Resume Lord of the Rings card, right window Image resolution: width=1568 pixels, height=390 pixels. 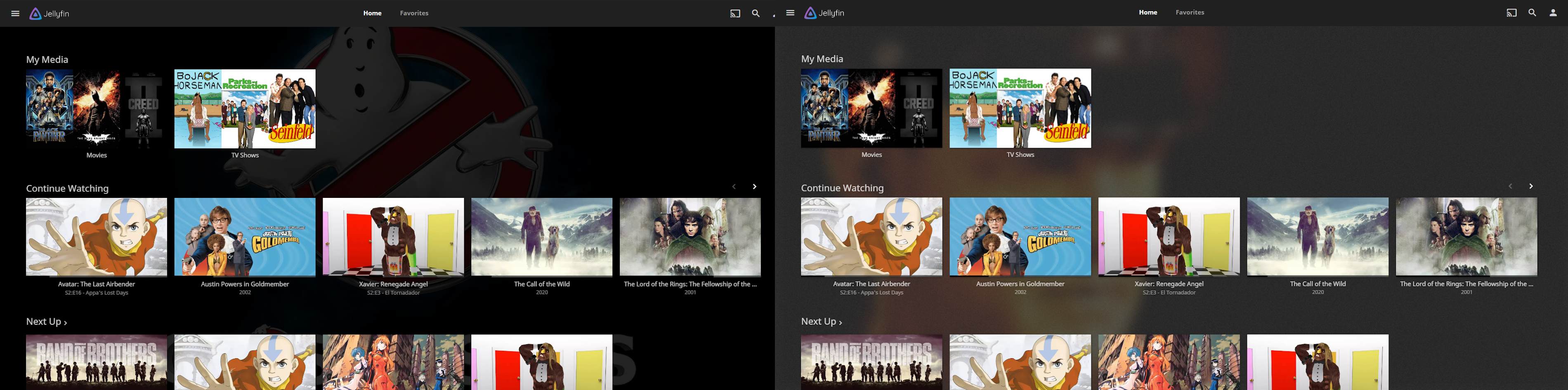coord(1466,237)
